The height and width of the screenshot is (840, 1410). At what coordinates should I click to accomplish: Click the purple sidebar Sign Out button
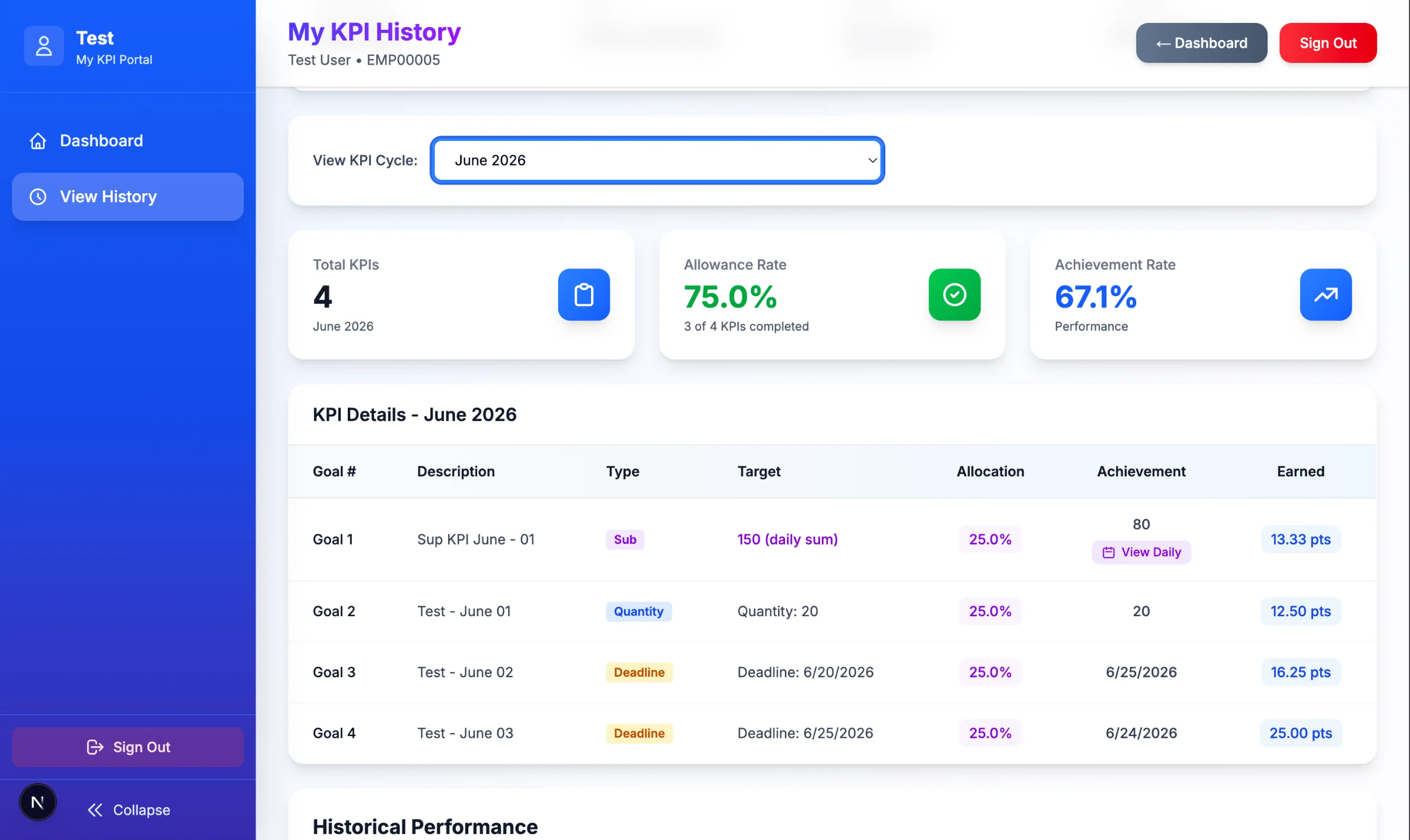(x=127, y=747)
